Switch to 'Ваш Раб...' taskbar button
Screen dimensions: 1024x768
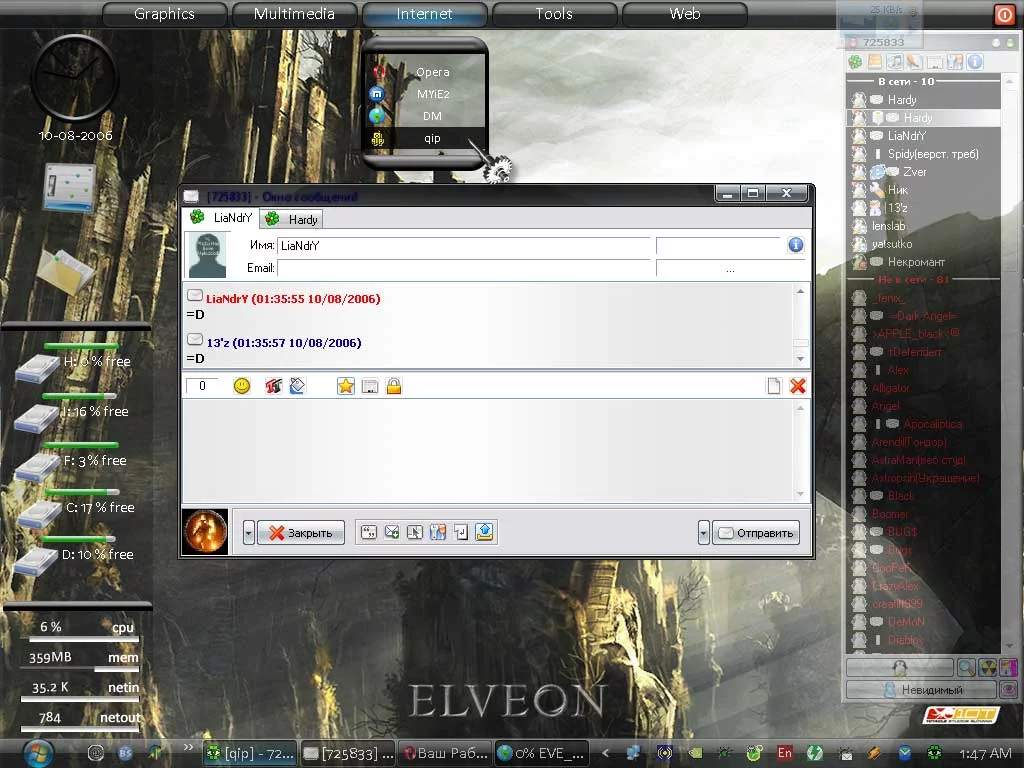[x=445, y=753]
